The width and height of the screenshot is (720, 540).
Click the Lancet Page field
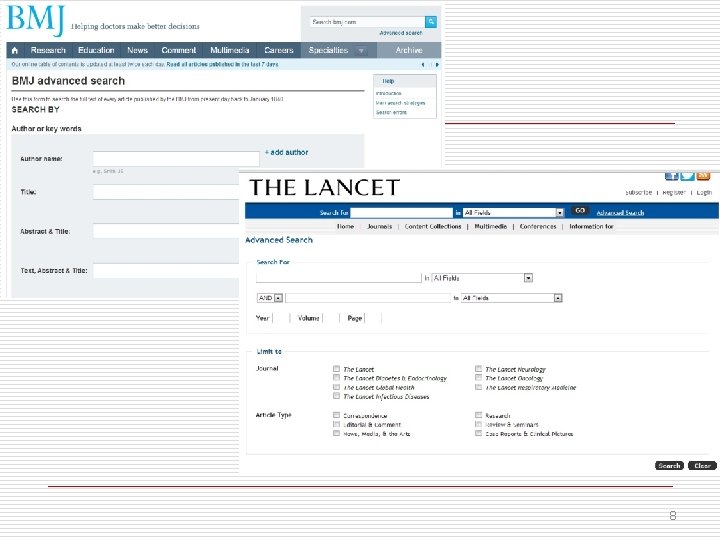[373, 318]
